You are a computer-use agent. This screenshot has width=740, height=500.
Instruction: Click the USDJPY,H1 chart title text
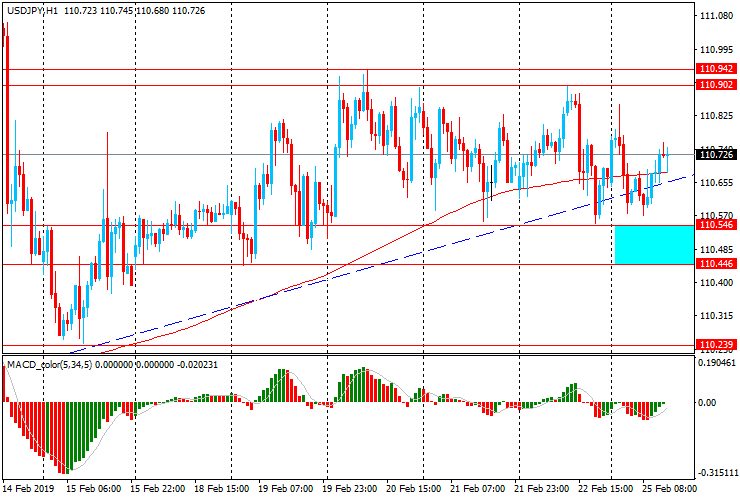(30, 8)
